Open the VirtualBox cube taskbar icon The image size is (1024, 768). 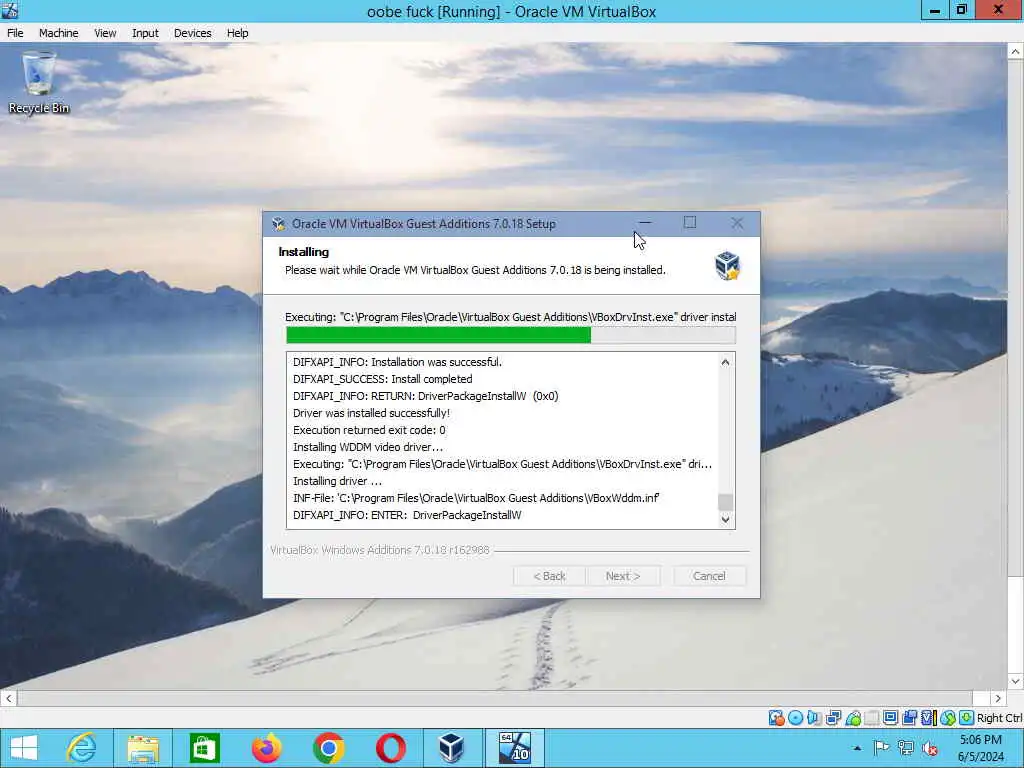tap(451, 748)
